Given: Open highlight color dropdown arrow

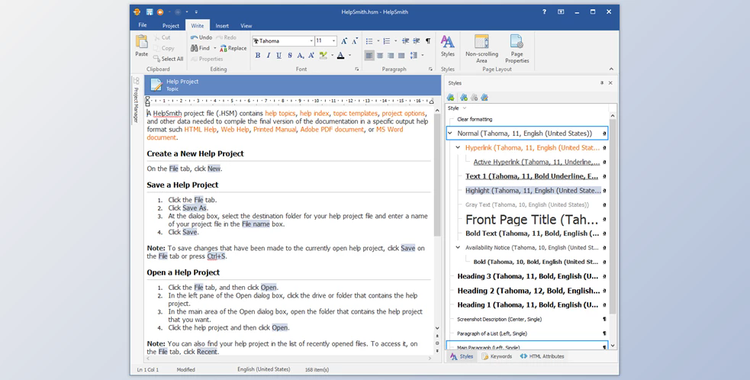Looking at the screenshot, I should pos(332,56).
